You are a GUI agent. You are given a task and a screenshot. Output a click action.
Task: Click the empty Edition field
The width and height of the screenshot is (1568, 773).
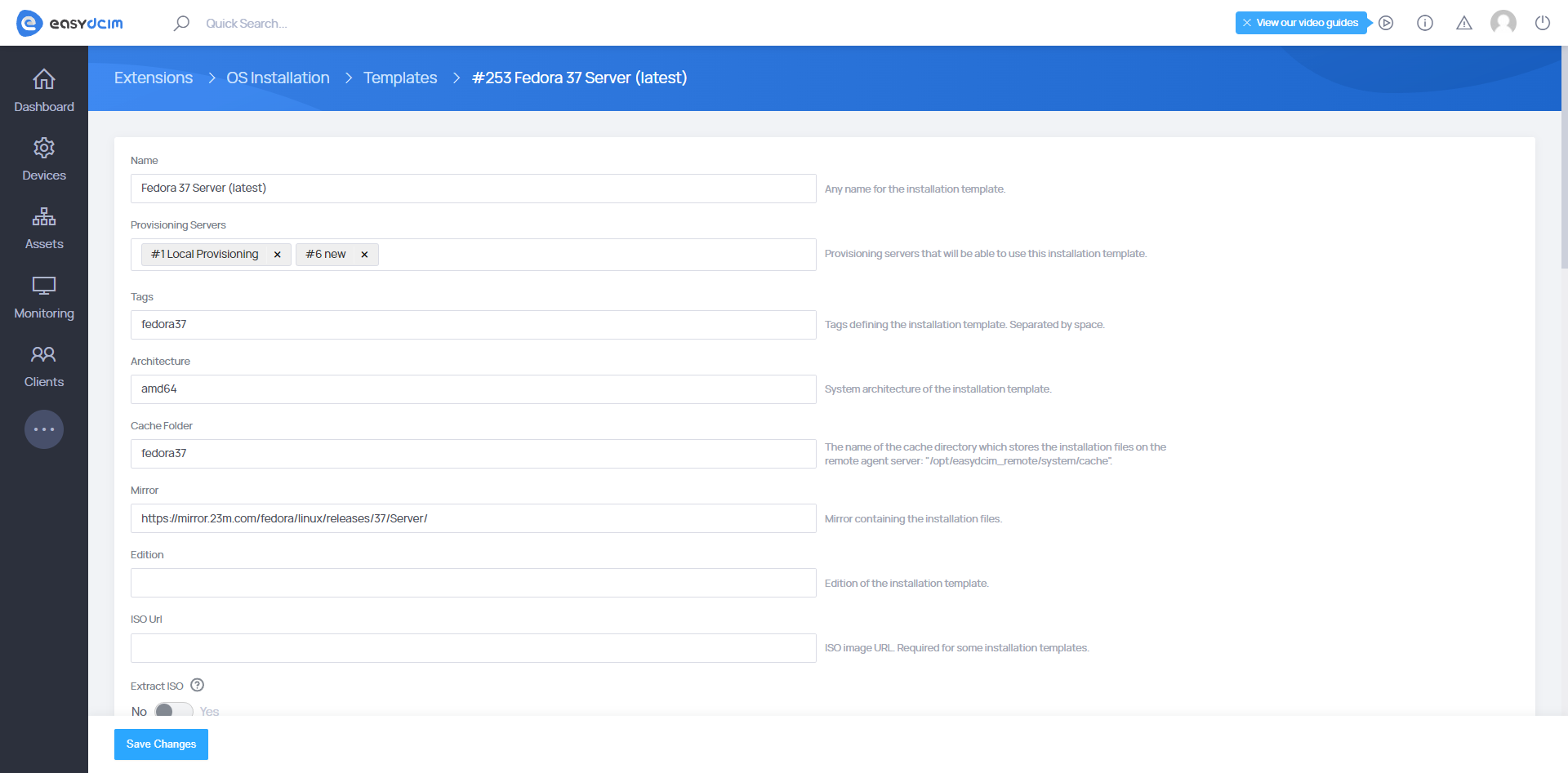click(x=474, y=583)
